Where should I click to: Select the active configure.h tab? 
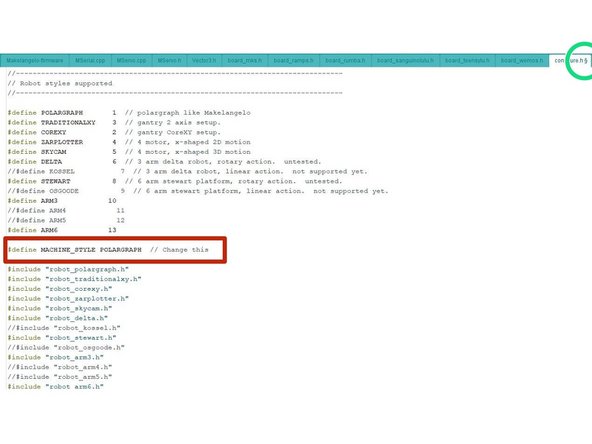point(570,60)
